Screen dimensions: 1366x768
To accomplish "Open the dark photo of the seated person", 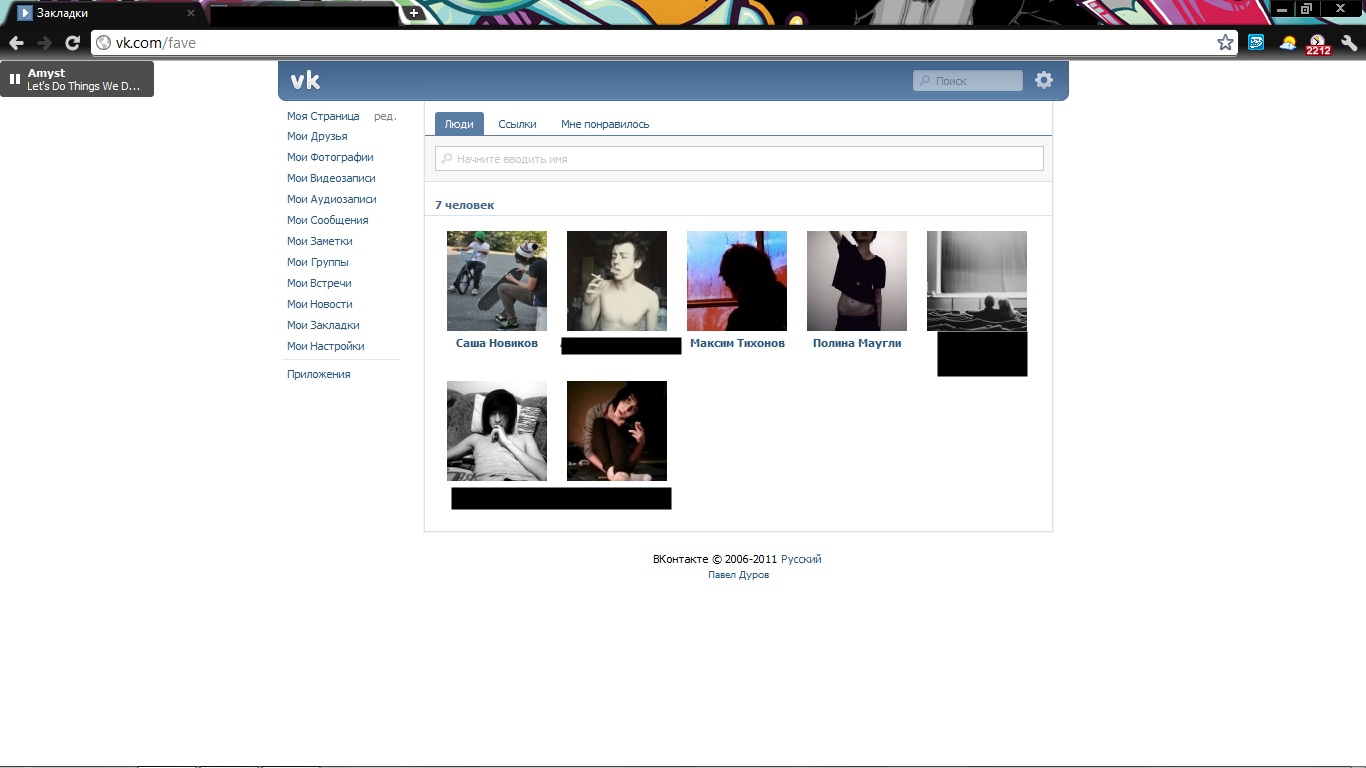I will [617, 431].
